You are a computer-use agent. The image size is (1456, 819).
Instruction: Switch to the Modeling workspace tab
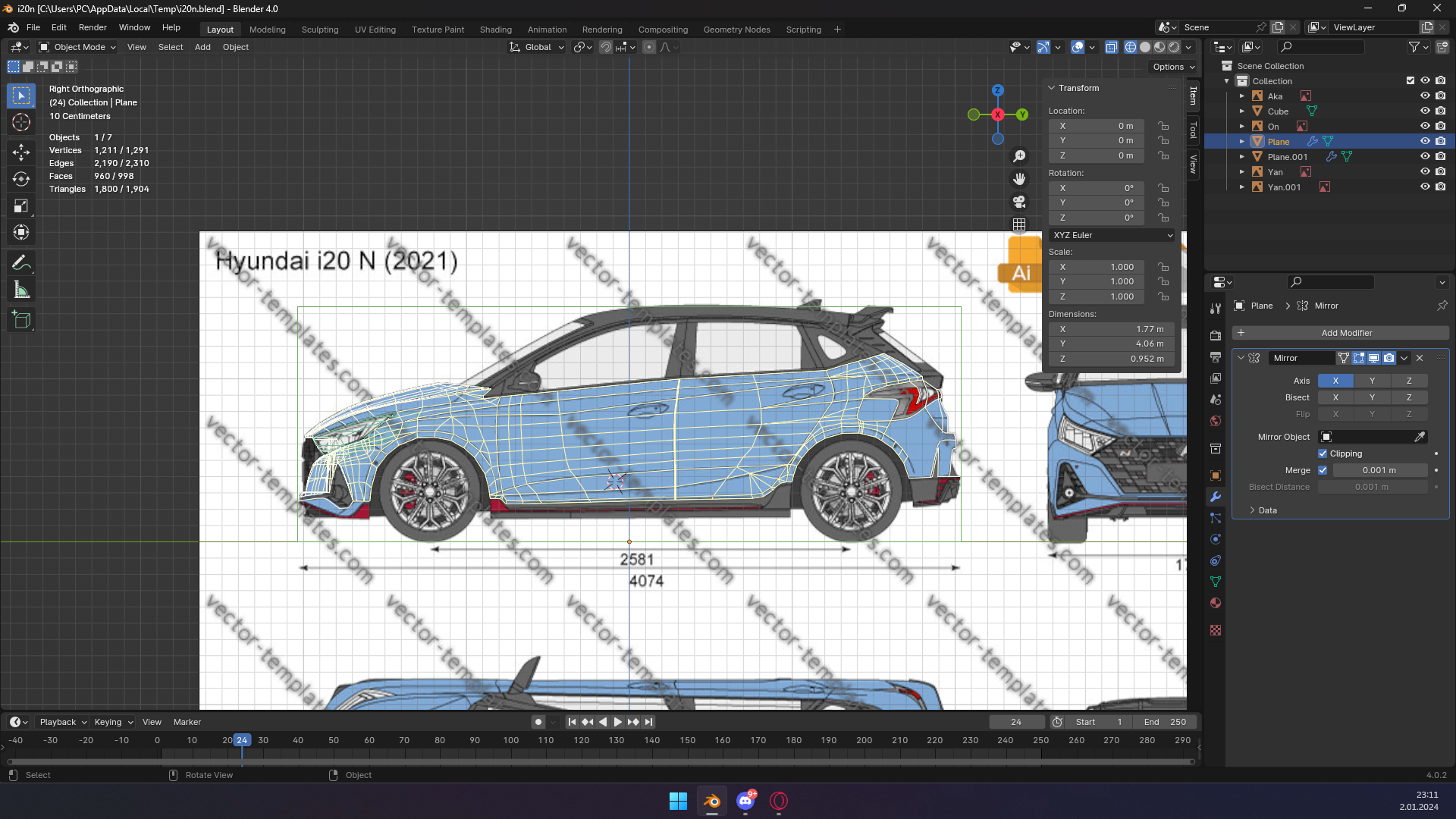coord(267,30)
